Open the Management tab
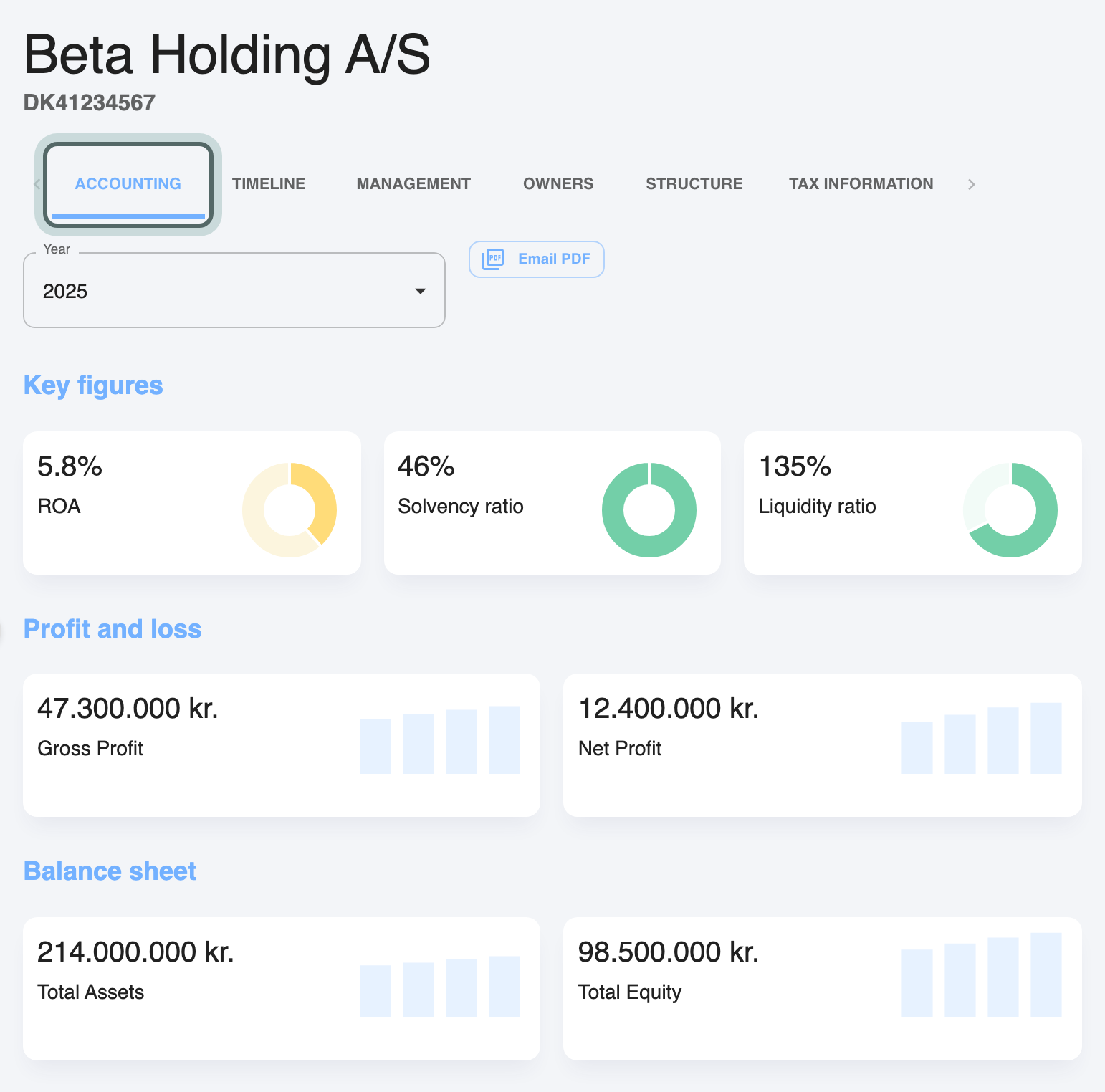Viewport: 1105px width, 1092px height. point(413,184)
